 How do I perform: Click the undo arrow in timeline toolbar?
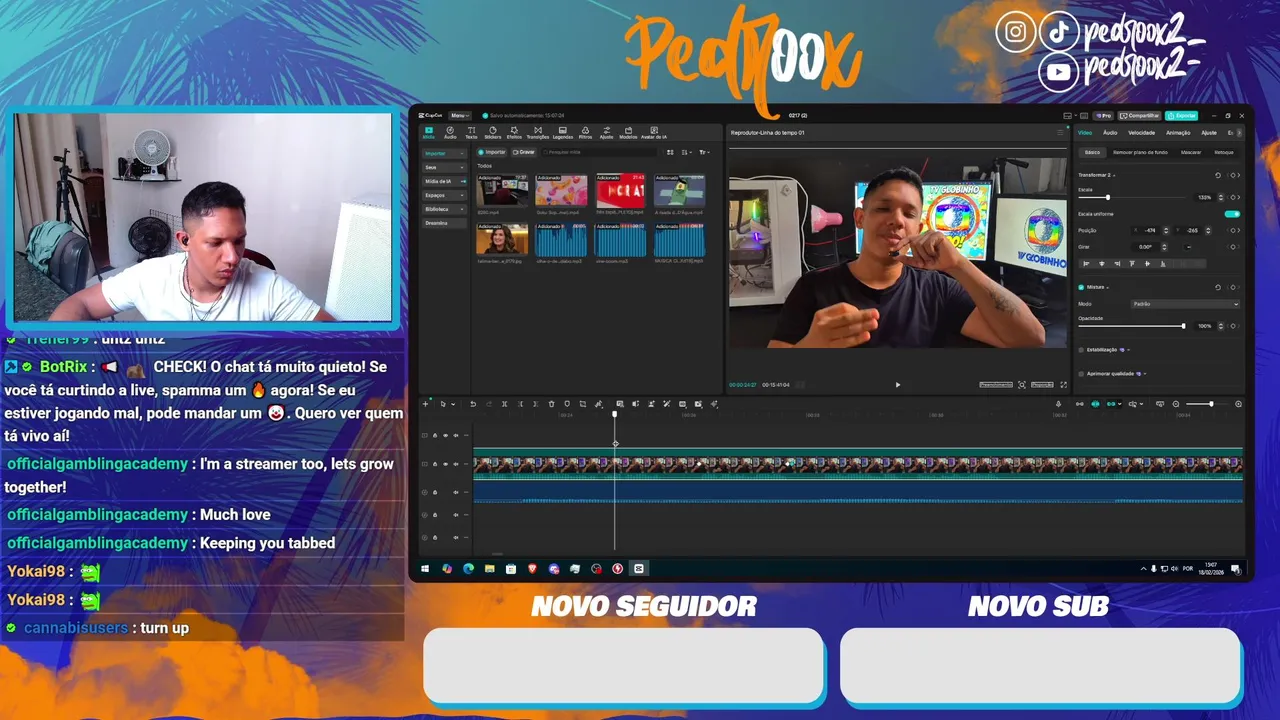click(473, 404)
